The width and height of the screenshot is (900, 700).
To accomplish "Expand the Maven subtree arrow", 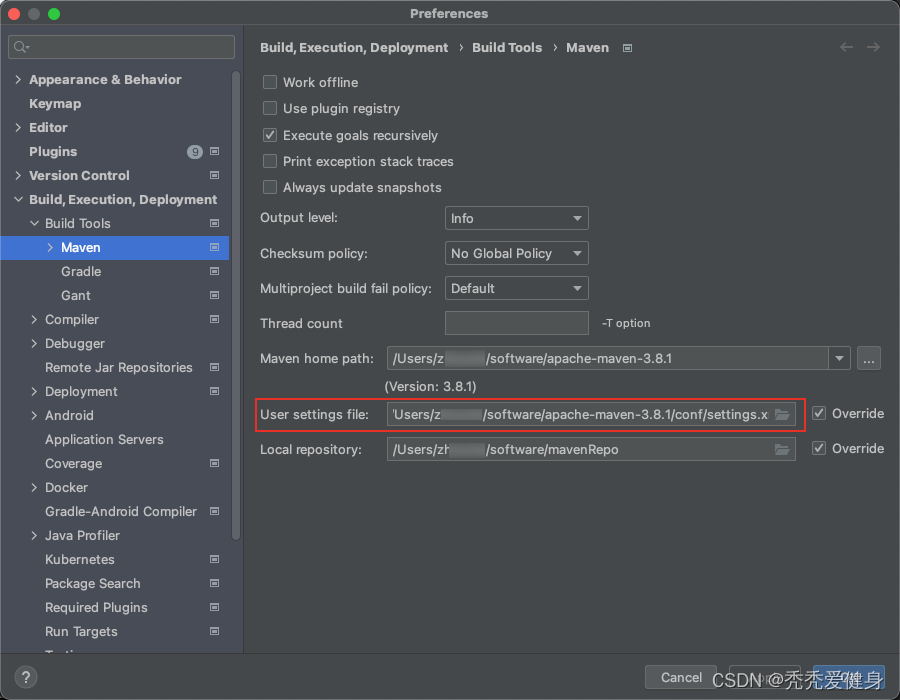I will click(x=50, y=247).
